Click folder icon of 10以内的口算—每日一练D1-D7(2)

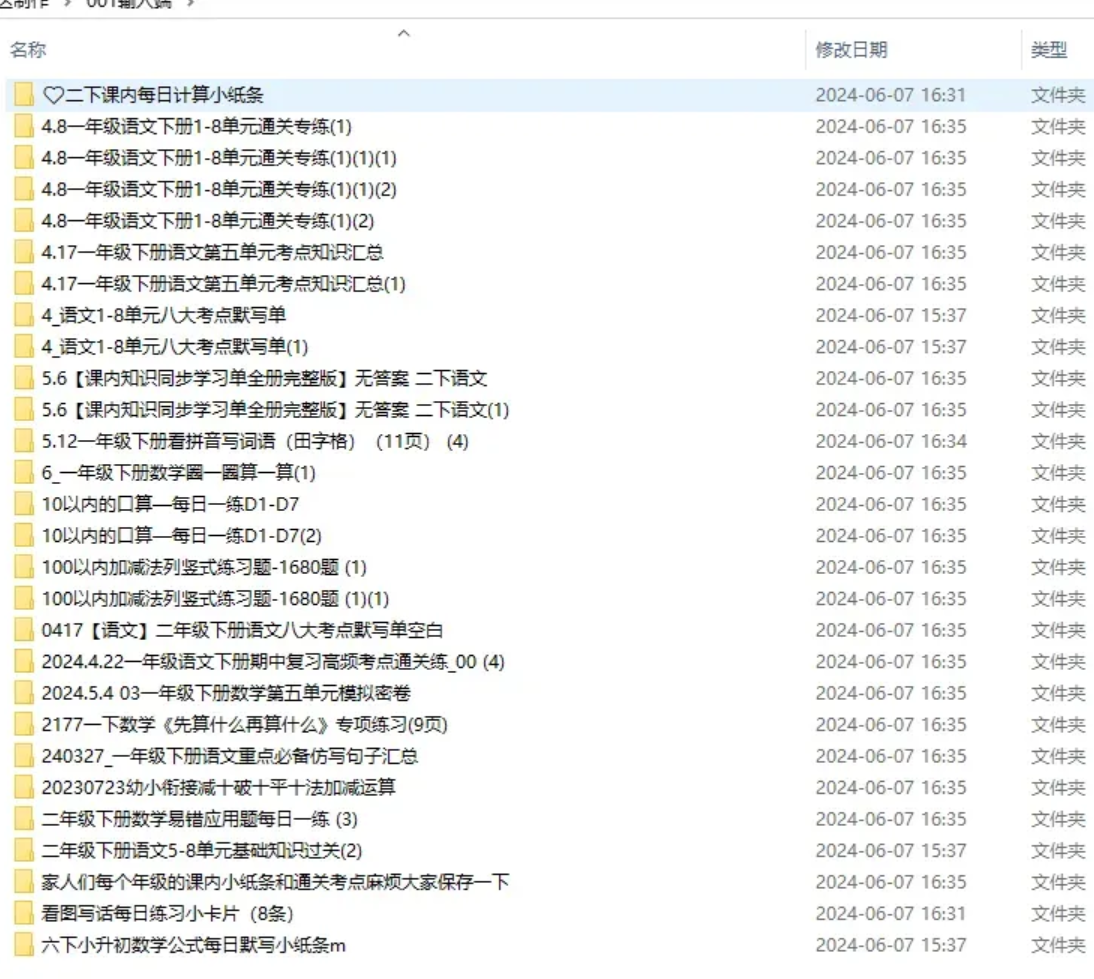pyautogui.click(x=24, y=535)
